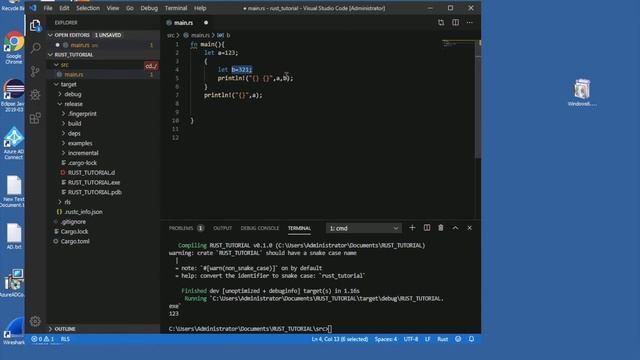Open More Actions ellipsis in editor
The width and height of the screenshot is (640, 360).
click(470, 22)
